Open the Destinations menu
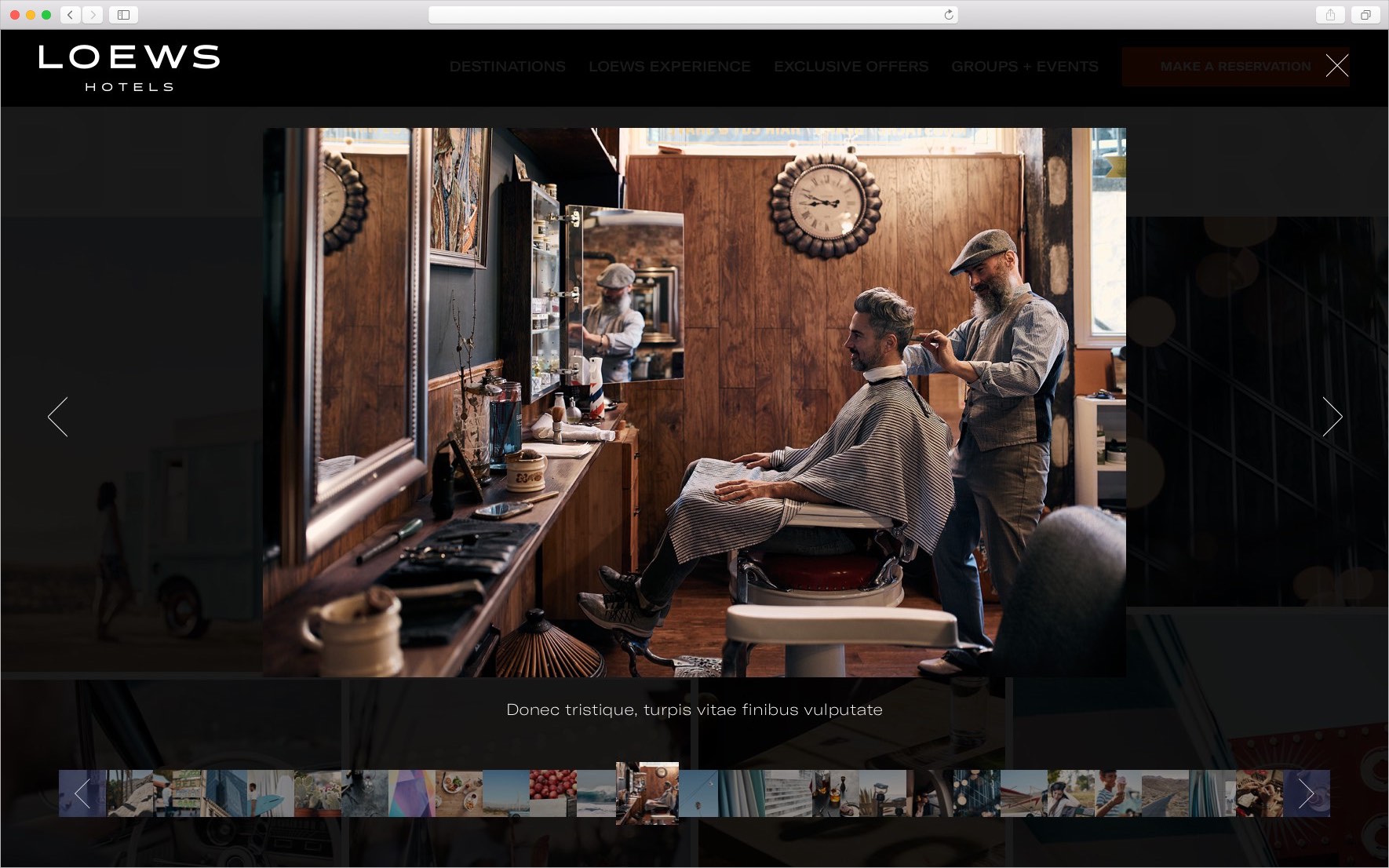The height and width of the screenshot is (868, 1389). click(x=507, y=67)
